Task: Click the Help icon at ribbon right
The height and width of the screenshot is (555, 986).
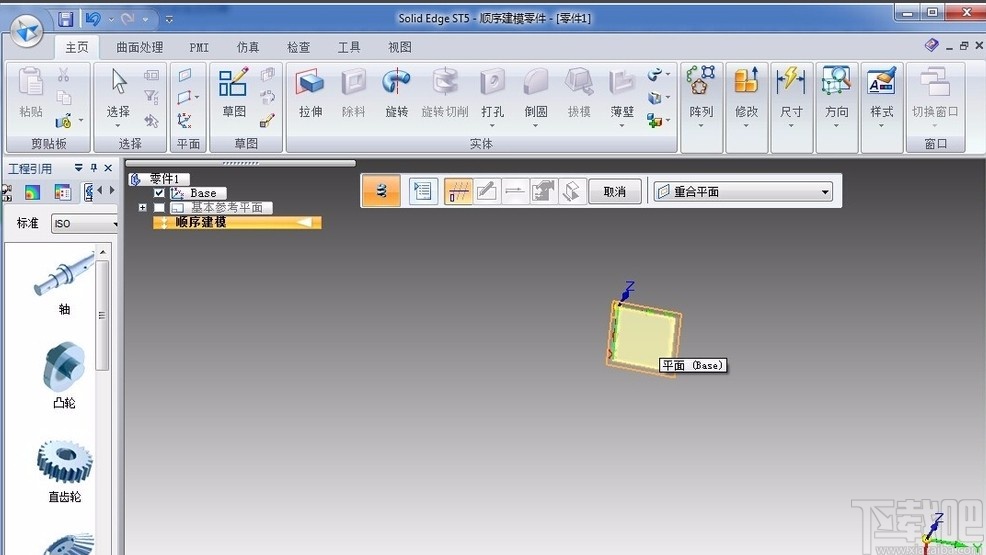Action: [931, 45]
